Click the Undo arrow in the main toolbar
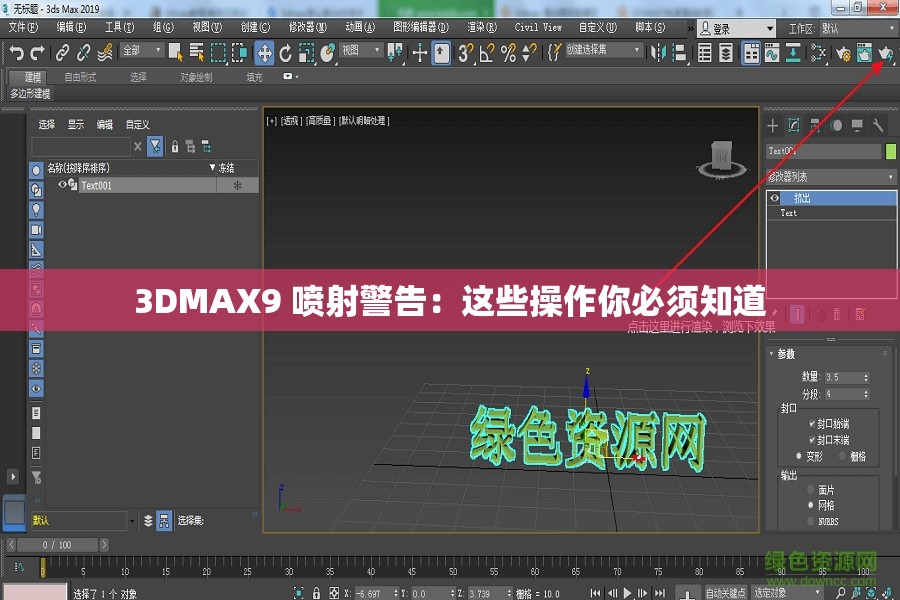This screenshot has width=900, height=600. tap(17, 53)
